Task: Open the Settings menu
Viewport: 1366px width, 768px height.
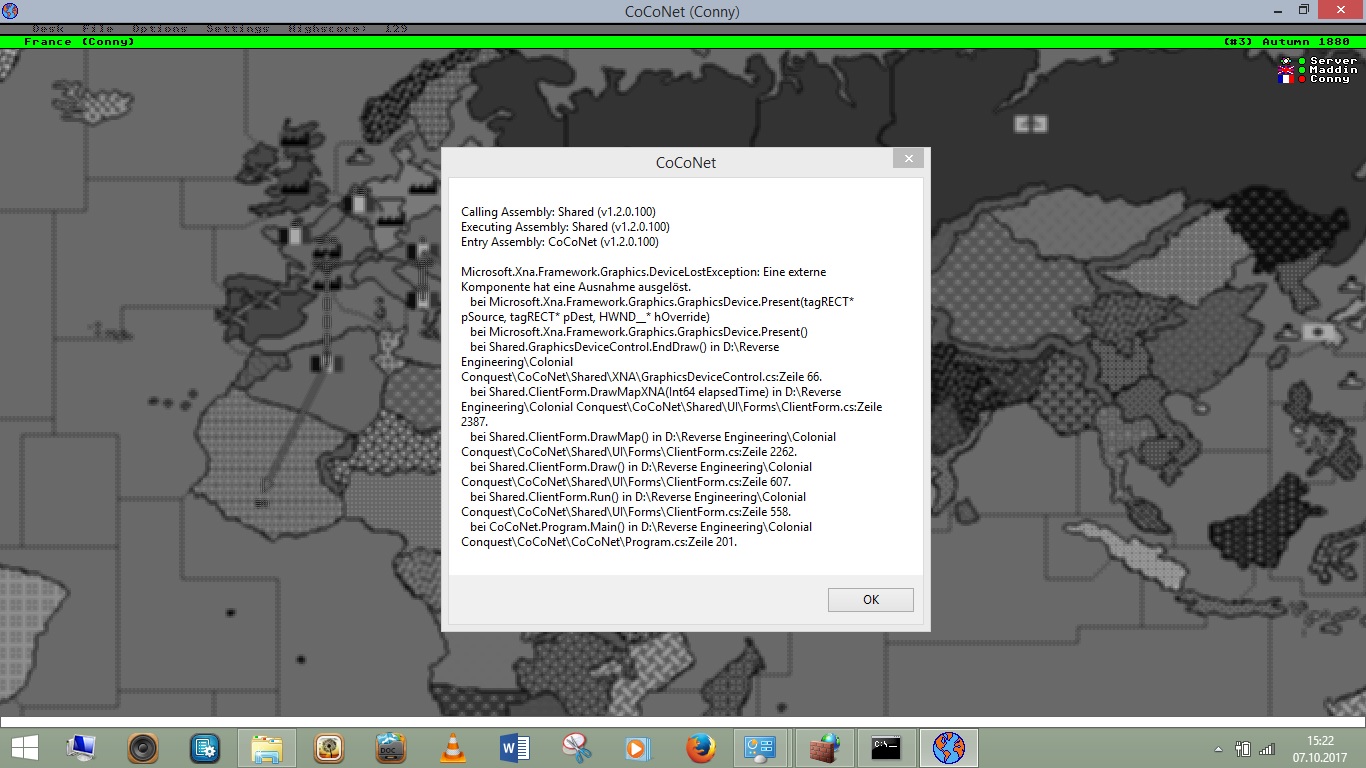Action: pyautogui.click(x=238, y=28)
